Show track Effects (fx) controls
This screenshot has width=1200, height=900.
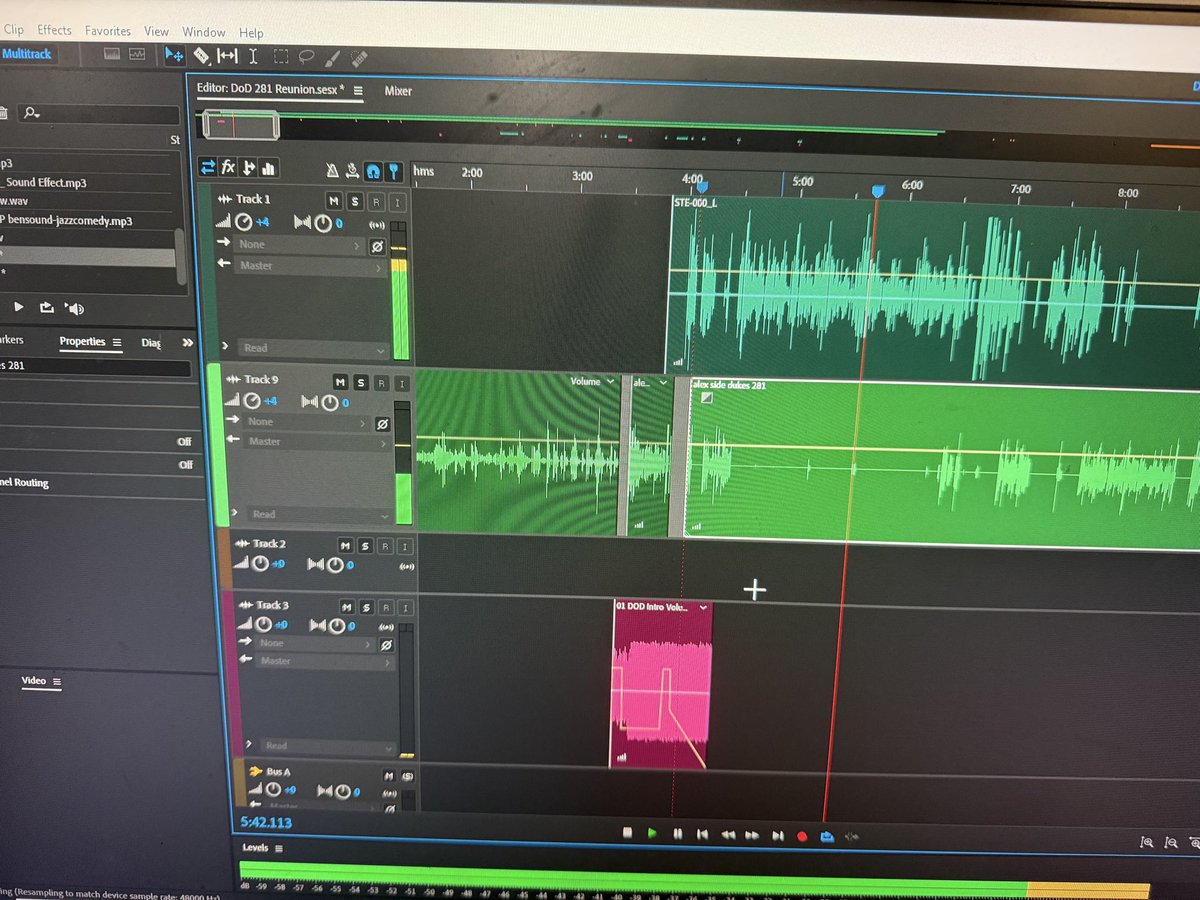(x=228, y=167)
